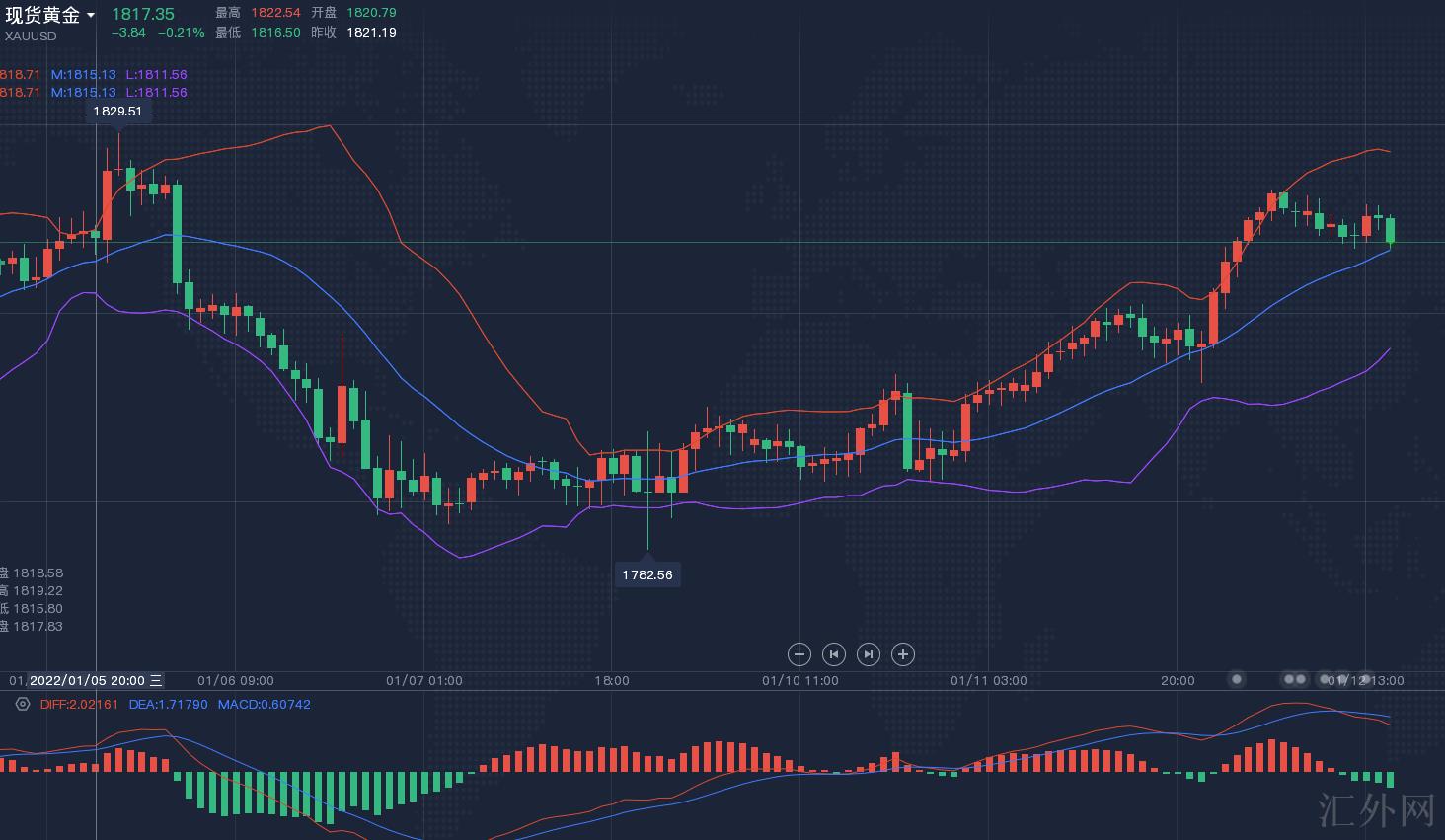Viewport: 1445px width, 840px height.
Task: Click the zoom out minus button
Action: [x=799, y=654]
